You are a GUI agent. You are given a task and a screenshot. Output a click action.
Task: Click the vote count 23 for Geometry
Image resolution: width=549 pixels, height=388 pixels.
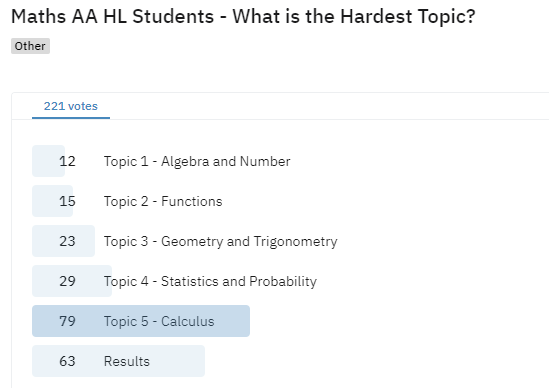click(67, 241)
